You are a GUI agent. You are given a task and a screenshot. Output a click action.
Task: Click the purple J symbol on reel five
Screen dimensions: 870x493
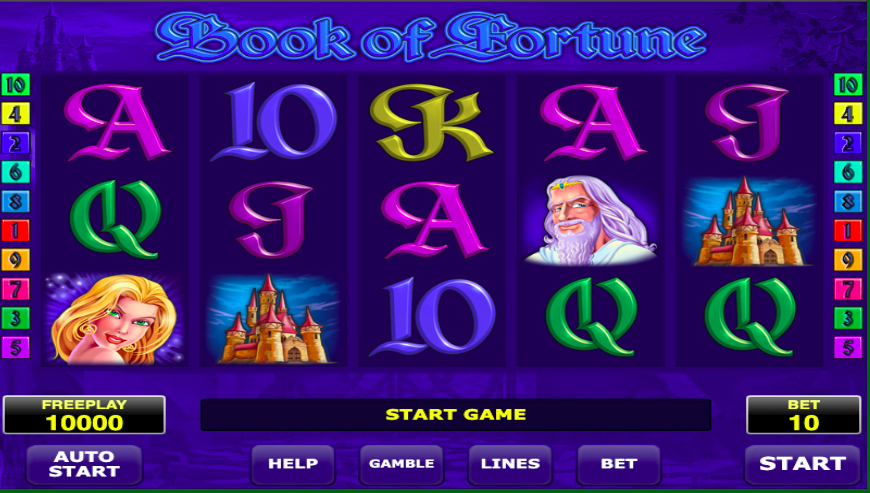(747, 123)
